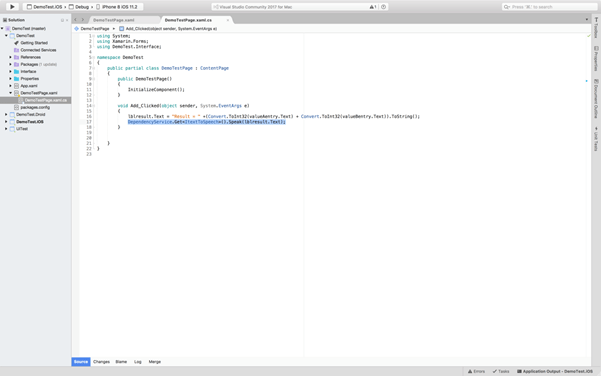Click the UITest project icon
Viewport: 601px width, 376px height.
(12, 129)
